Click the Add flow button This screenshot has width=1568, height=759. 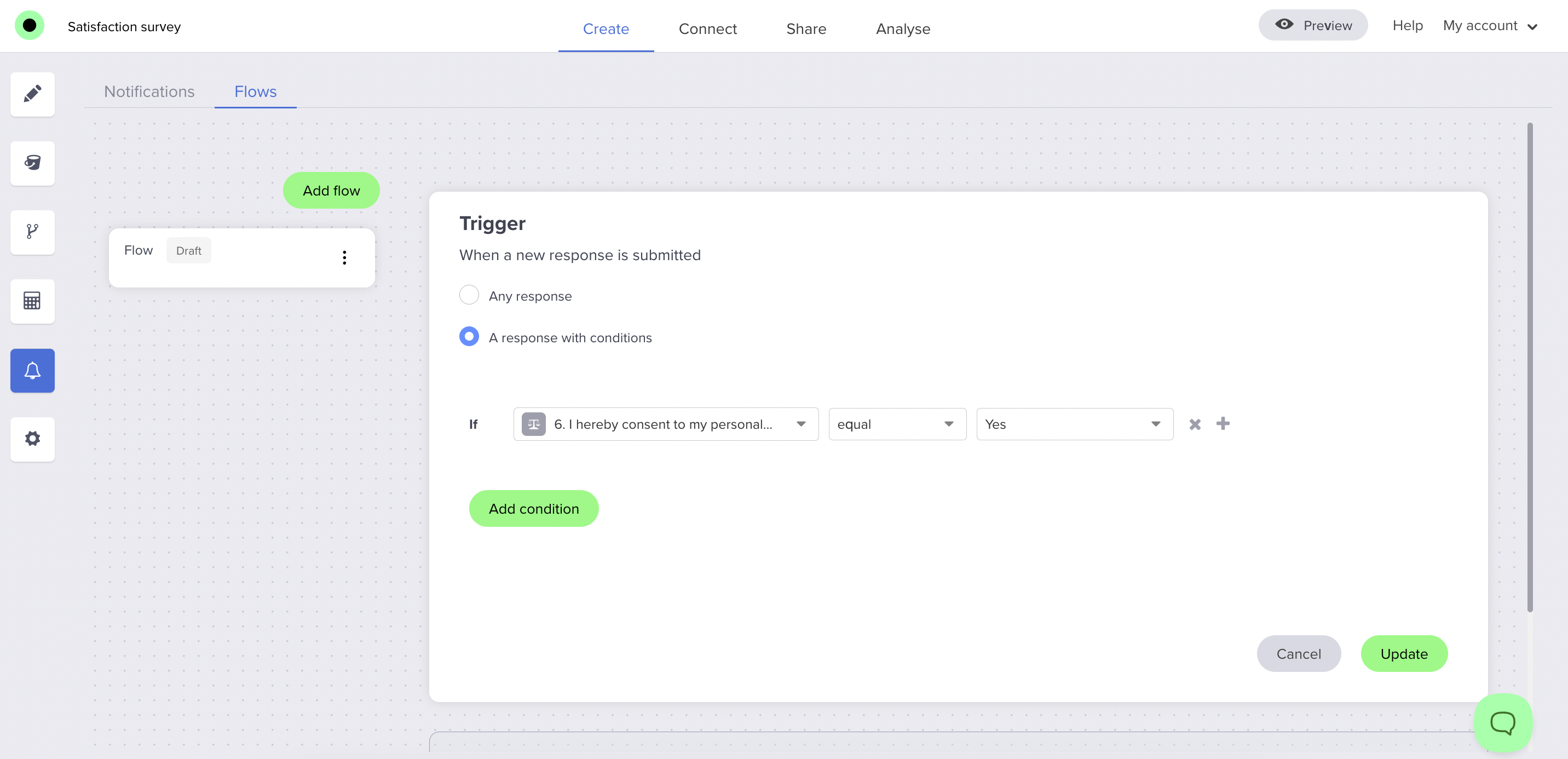(x=331, y=191)
